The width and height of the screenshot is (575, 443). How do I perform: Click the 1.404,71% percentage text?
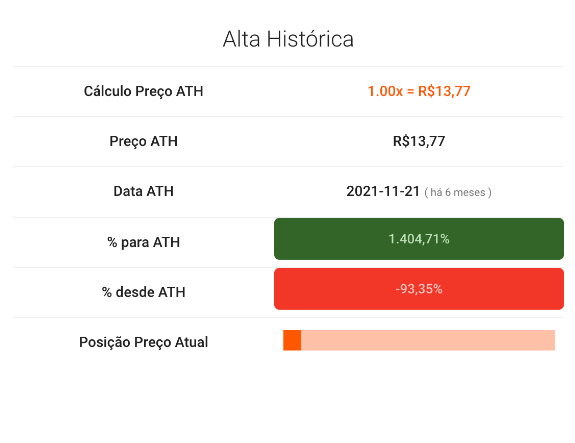tap(419, 239)
